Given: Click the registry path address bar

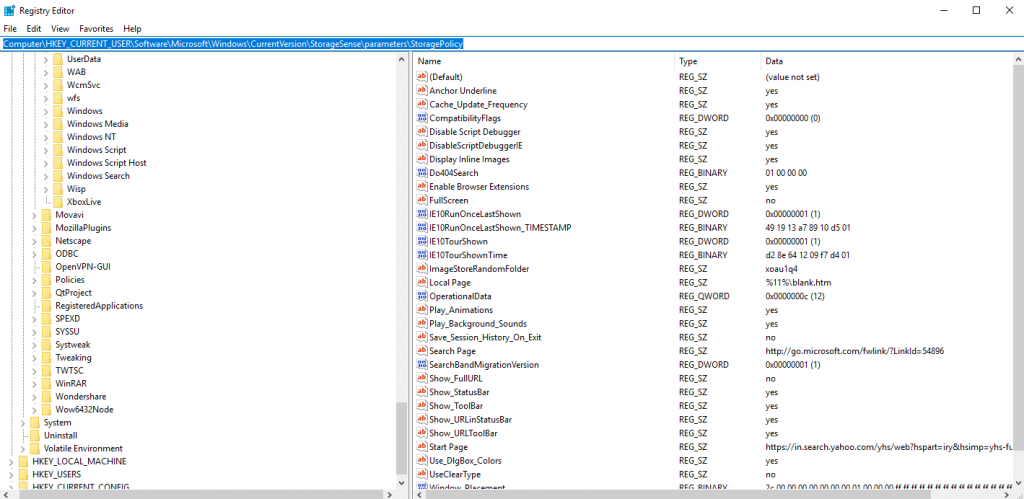Looking at the screenshot, I should (x=512, y=44).
